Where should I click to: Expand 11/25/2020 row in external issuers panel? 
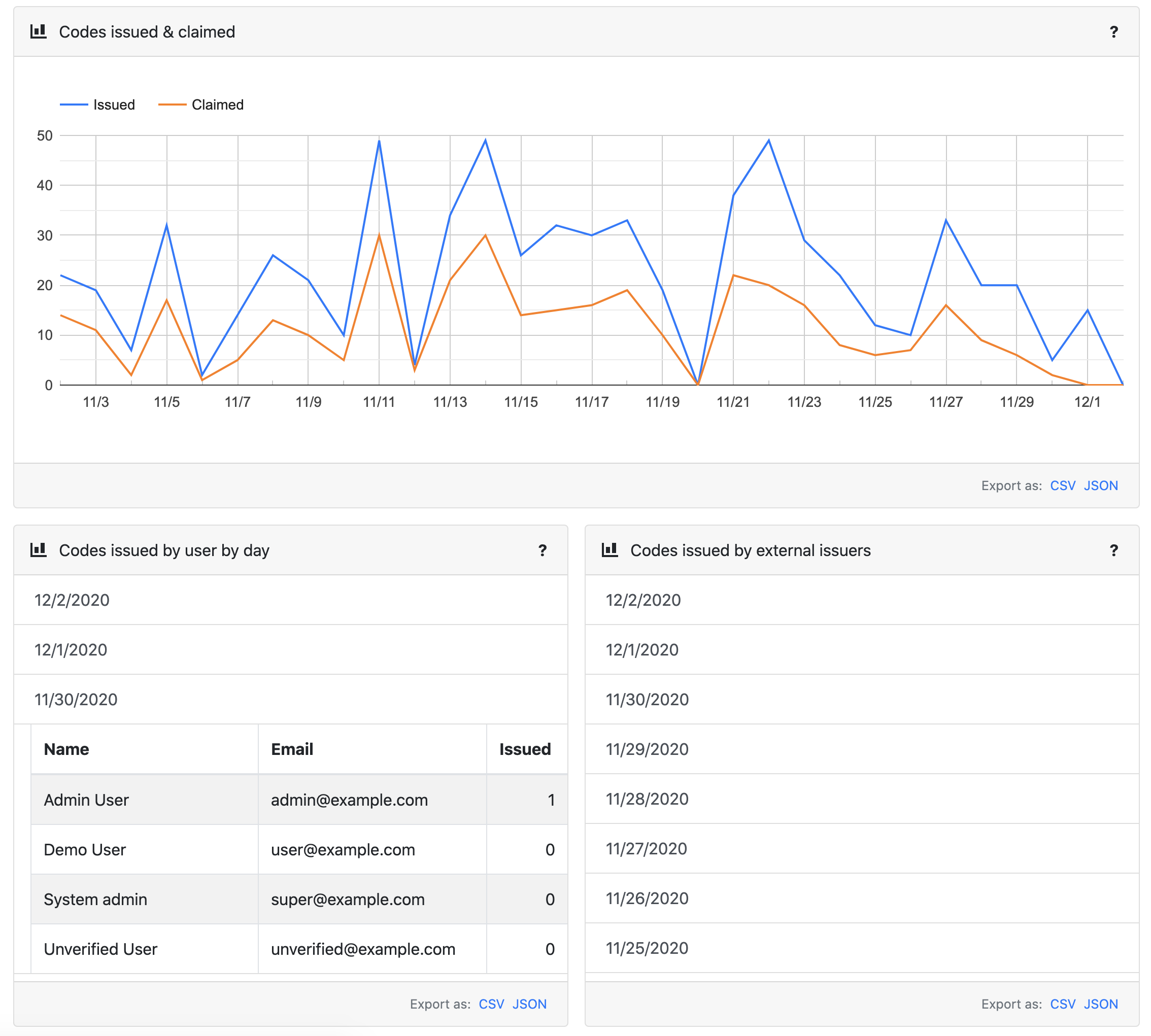click(647, 948)
